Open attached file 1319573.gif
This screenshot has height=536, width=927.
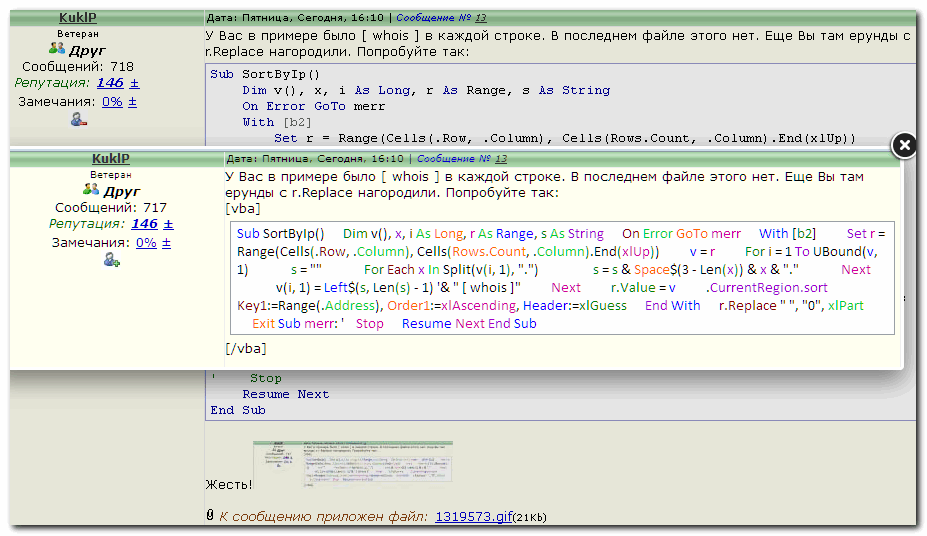click(474, 516)
